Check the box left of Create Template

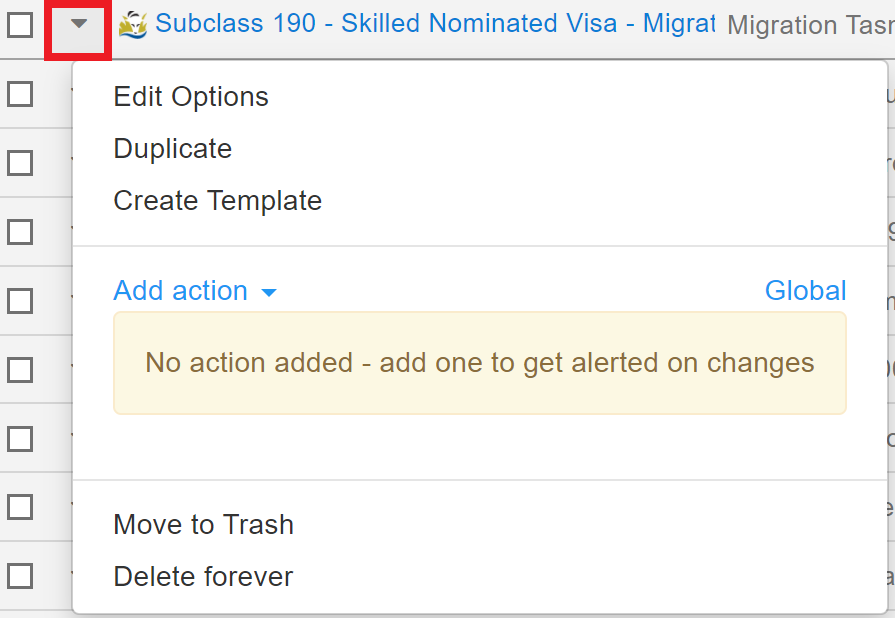tap(20, 232)
